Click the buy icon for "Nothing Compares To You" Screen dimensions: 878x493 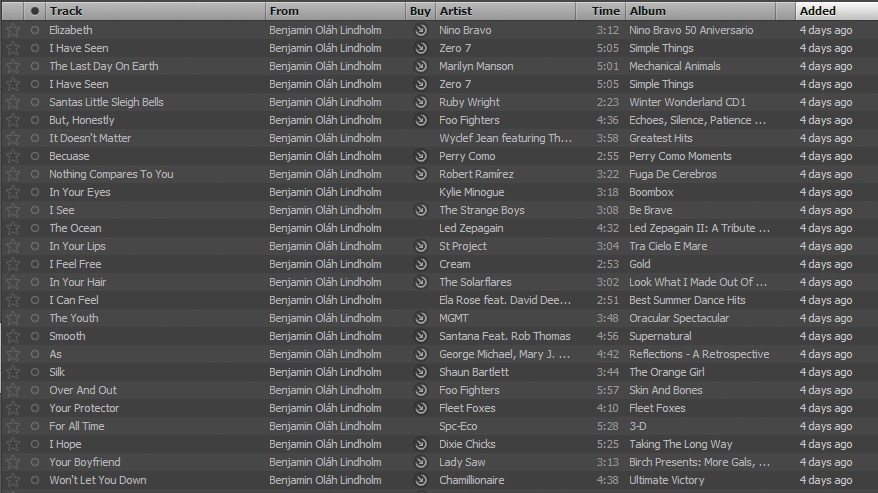click(x=421, y=174)
